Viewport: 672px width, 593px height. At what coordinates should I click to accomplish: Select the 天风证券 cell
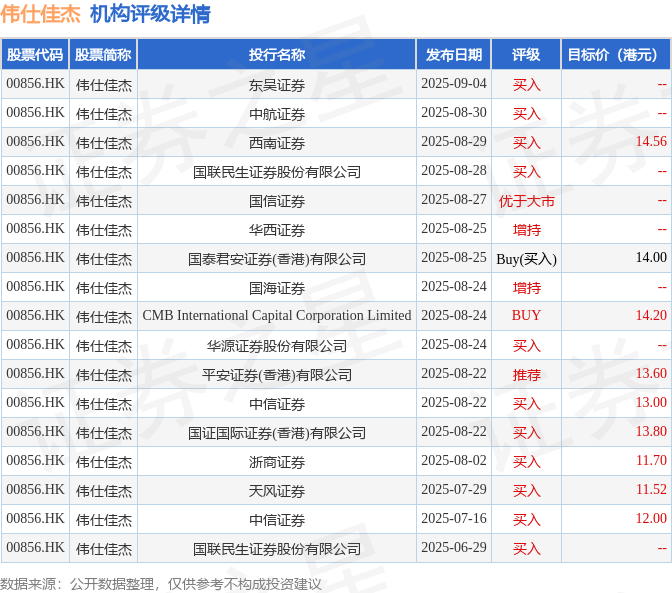click(x=277, y=491)
